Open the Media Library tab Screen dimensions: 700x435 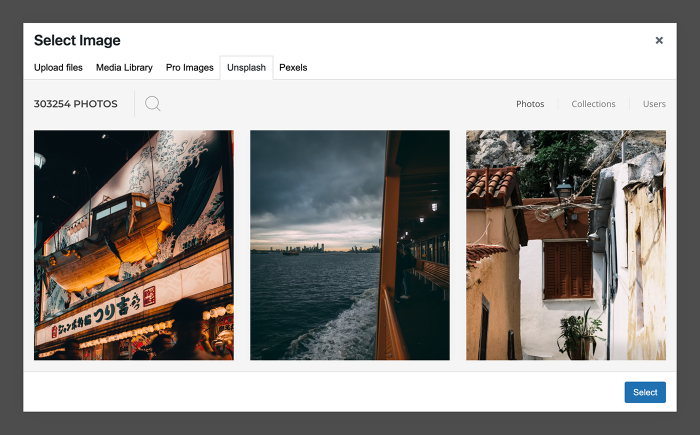coord(124,67)
